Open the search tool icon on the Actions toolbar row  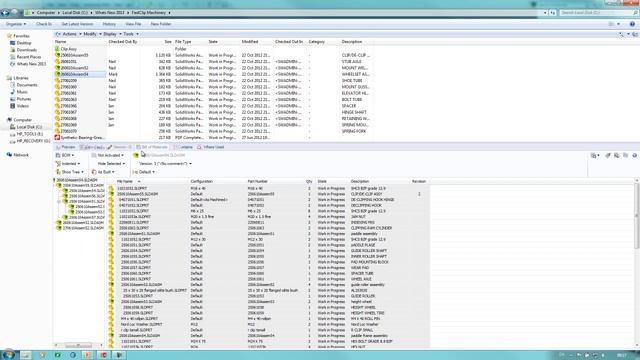621,35
